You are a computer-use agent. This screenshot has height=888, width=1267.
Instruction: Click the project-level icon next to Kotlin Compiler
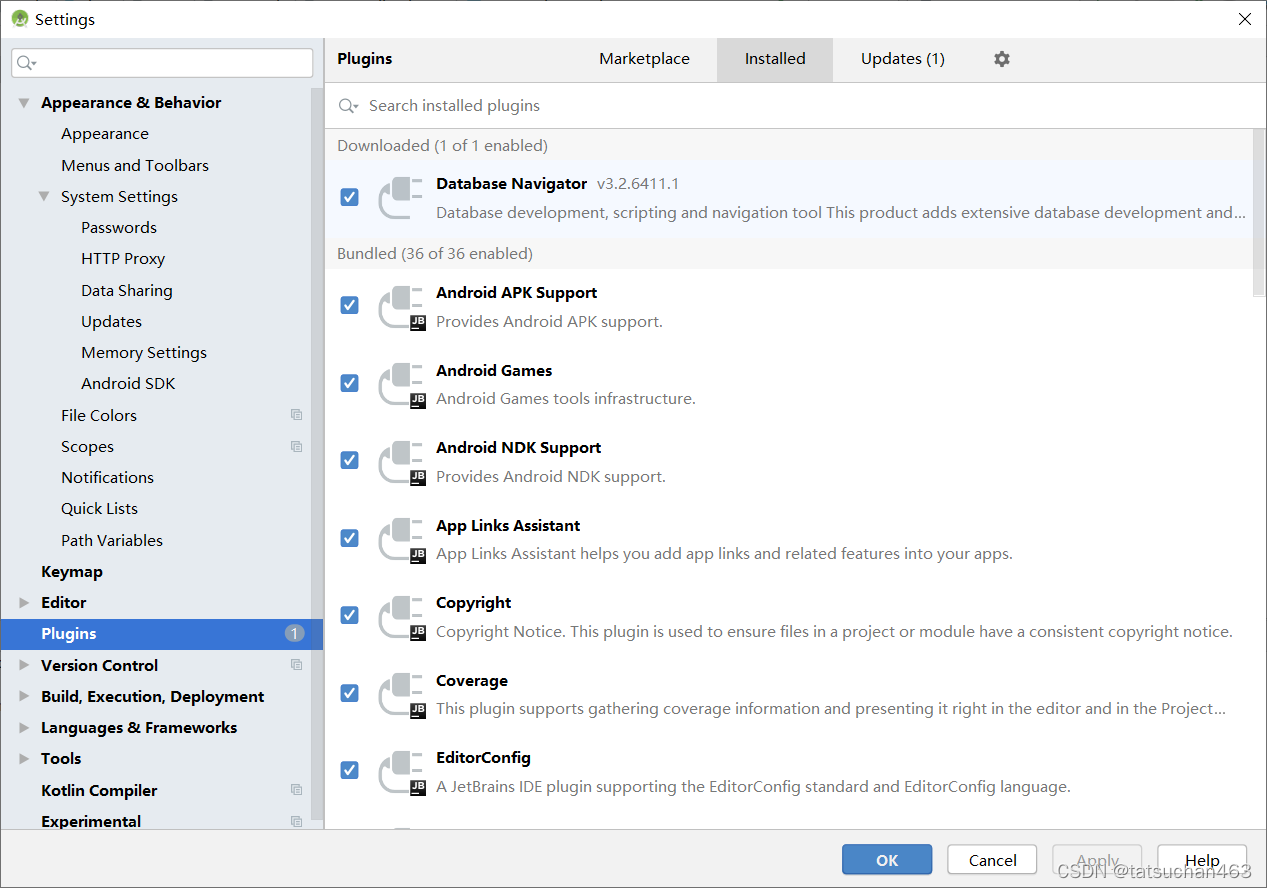click(296, 790)
